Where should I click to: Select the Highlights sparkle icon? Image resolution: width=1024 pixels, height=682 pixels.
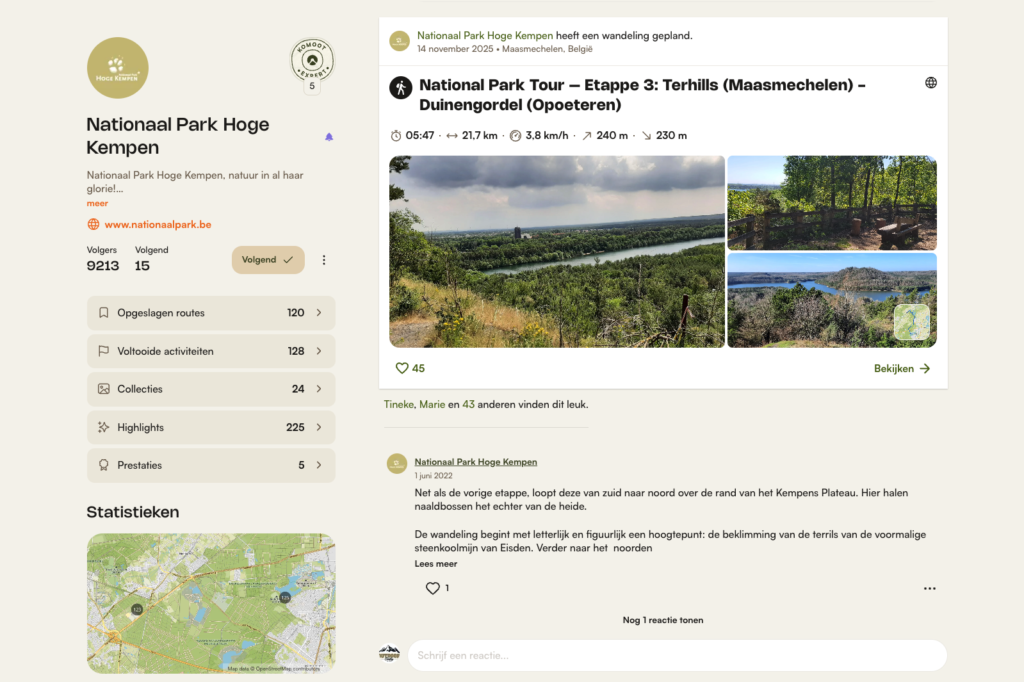point(103,427)
